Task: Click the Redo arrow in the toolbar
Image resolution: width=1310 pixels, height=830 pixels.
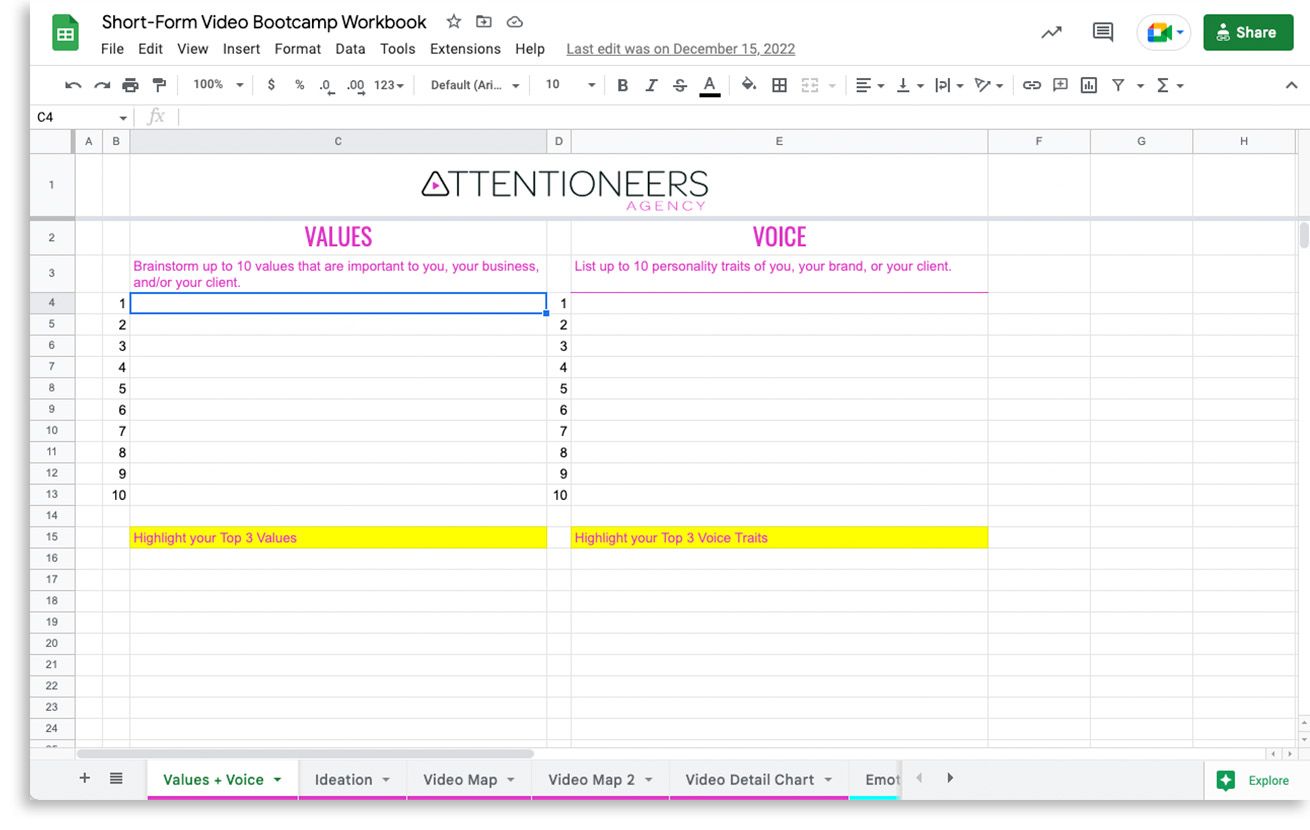Action: tap(102, 86)
